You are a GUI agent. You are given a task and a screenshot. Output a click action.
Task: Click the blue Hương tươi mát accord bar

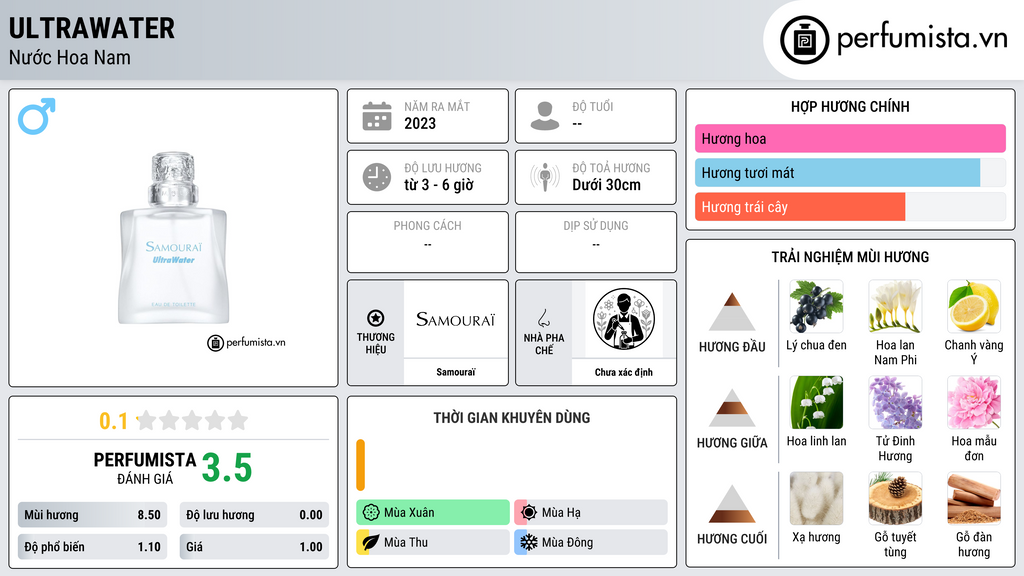[838, 173]
